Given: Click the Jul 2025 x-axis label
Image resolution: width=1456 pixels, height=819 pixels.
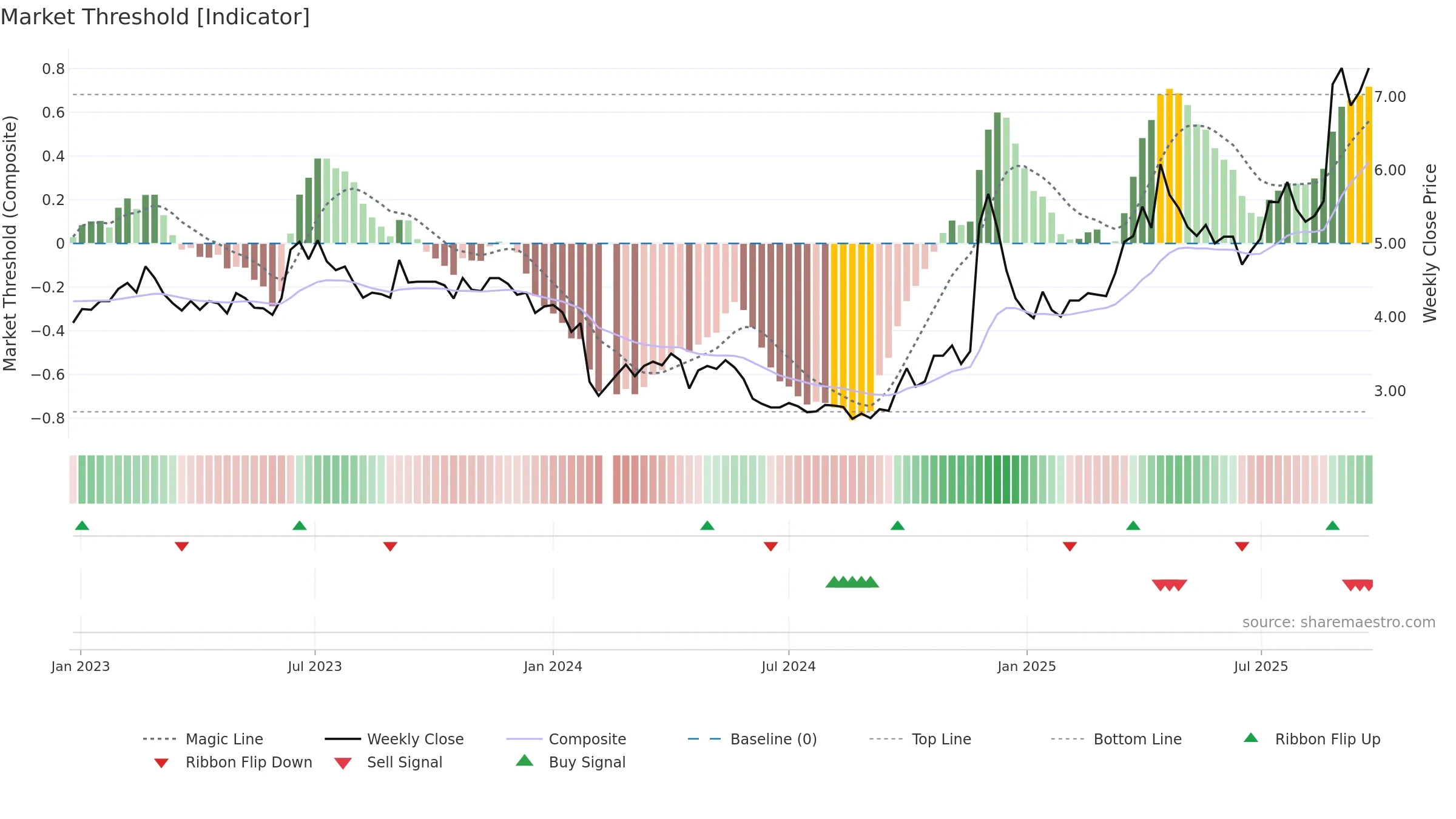Looking at the screenshot, I should [x=1261, y=666].
